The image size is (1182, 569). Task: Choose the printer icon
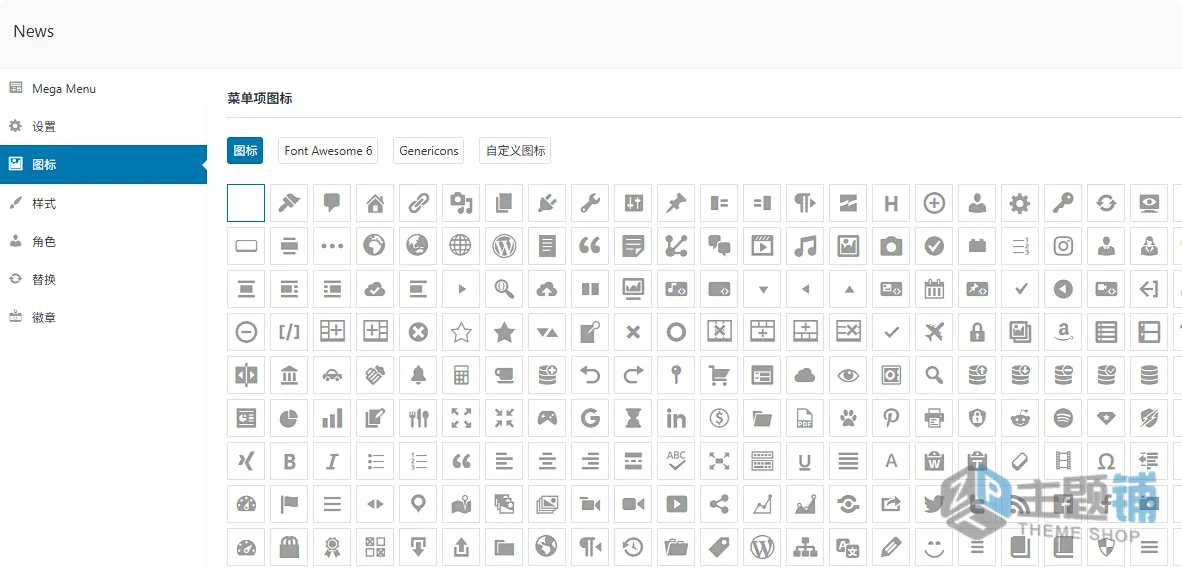click(x=934, y=418)
